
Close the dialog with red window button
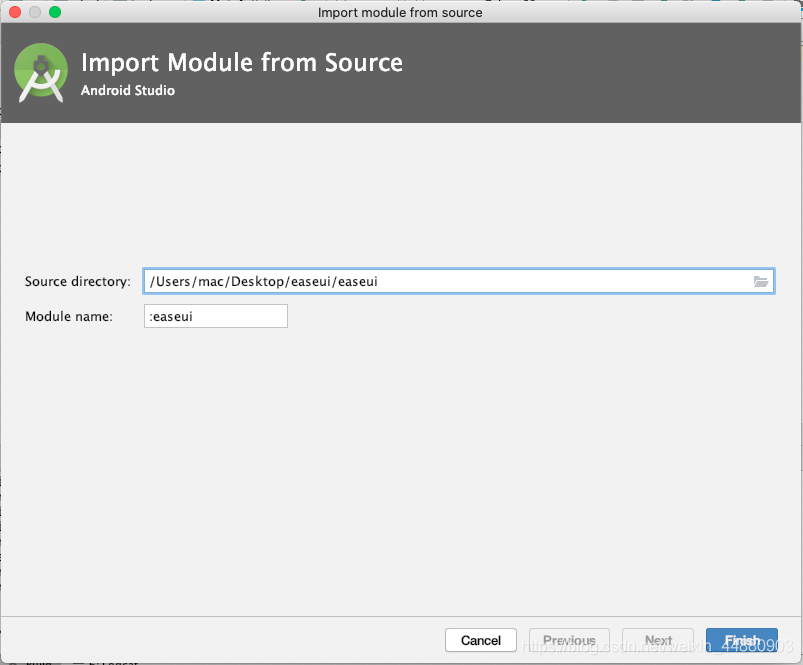point(15,12)
